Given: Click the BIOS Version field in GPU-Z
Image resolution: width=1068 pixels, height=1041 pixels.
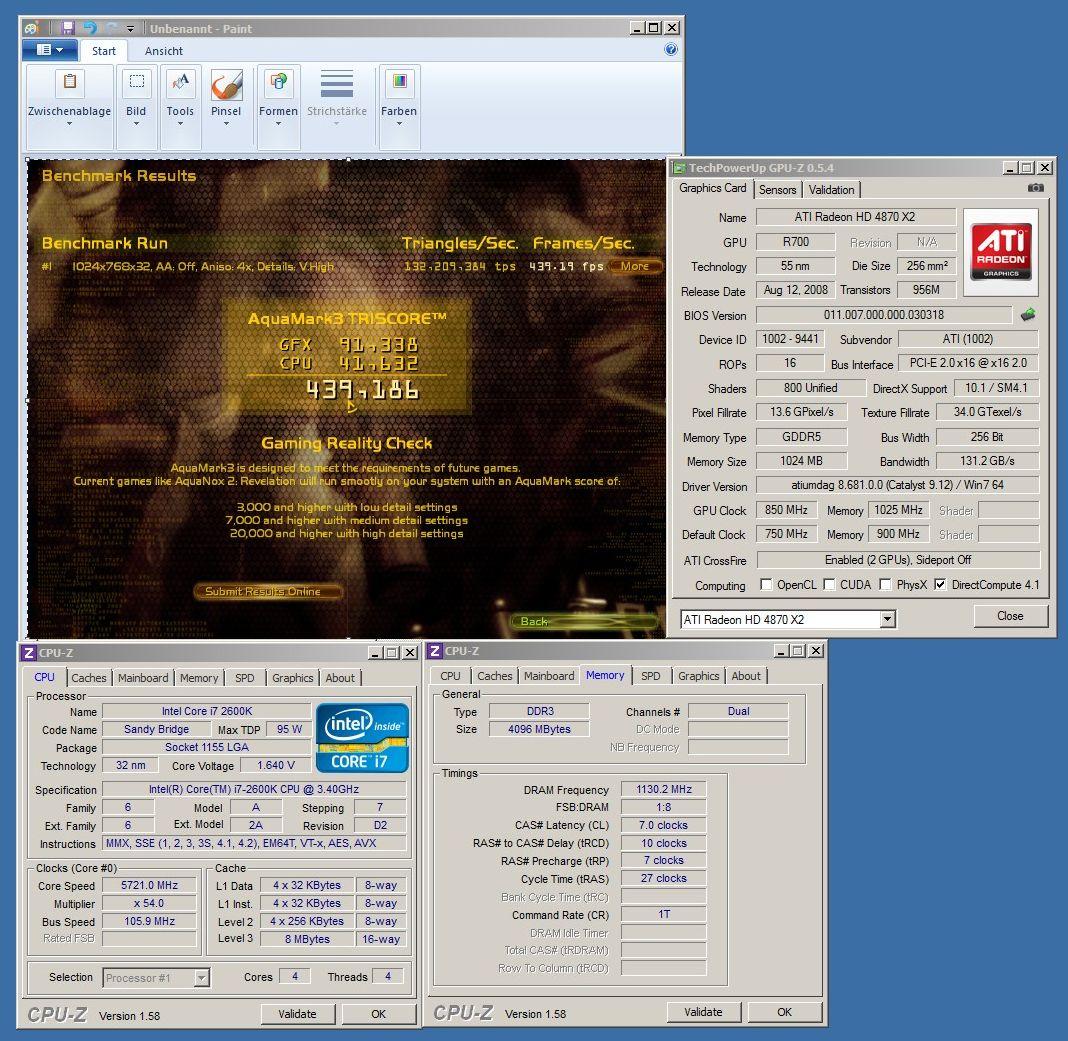Looking at the screenshot, I should (883, 315).
